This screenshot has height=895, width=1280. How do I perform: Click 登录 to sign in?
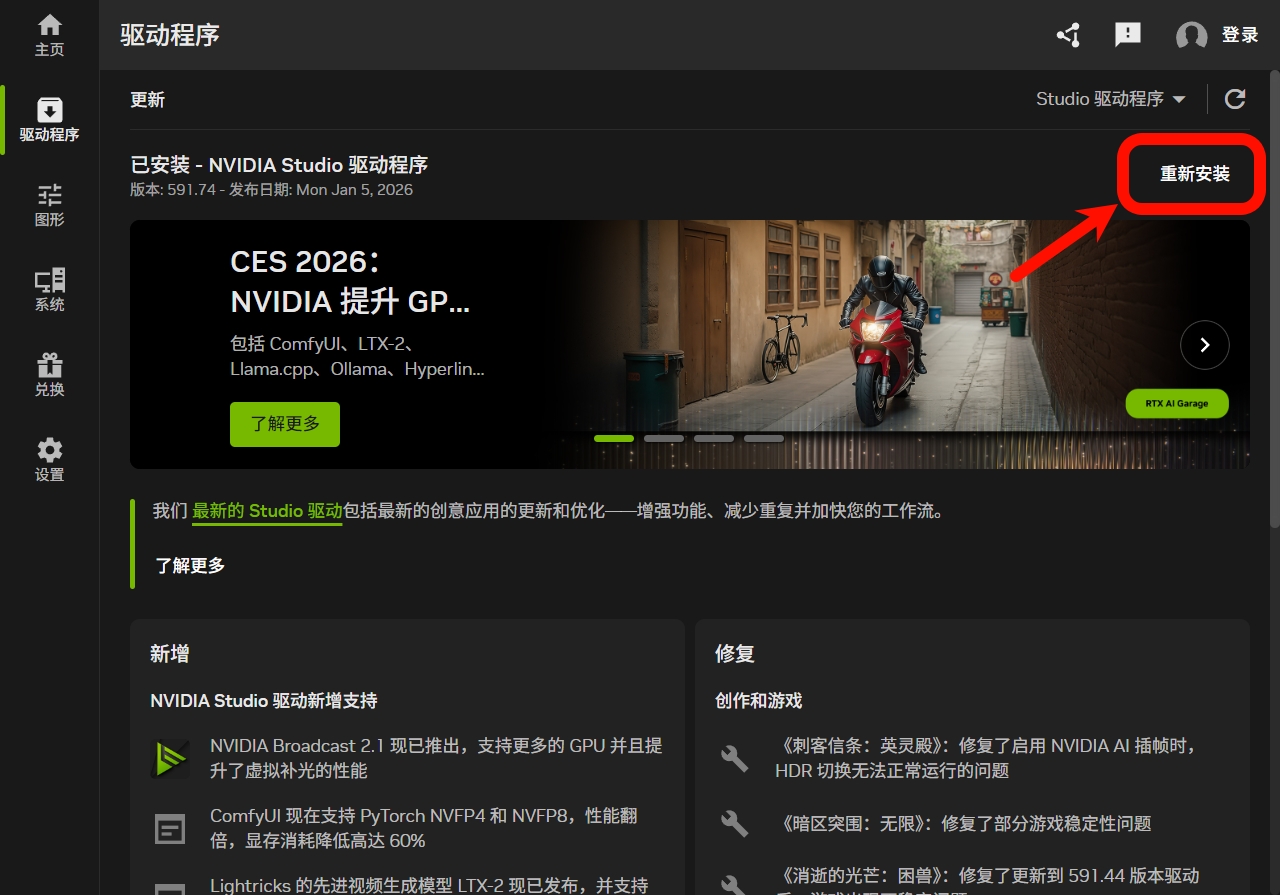tap(1240, 36)
